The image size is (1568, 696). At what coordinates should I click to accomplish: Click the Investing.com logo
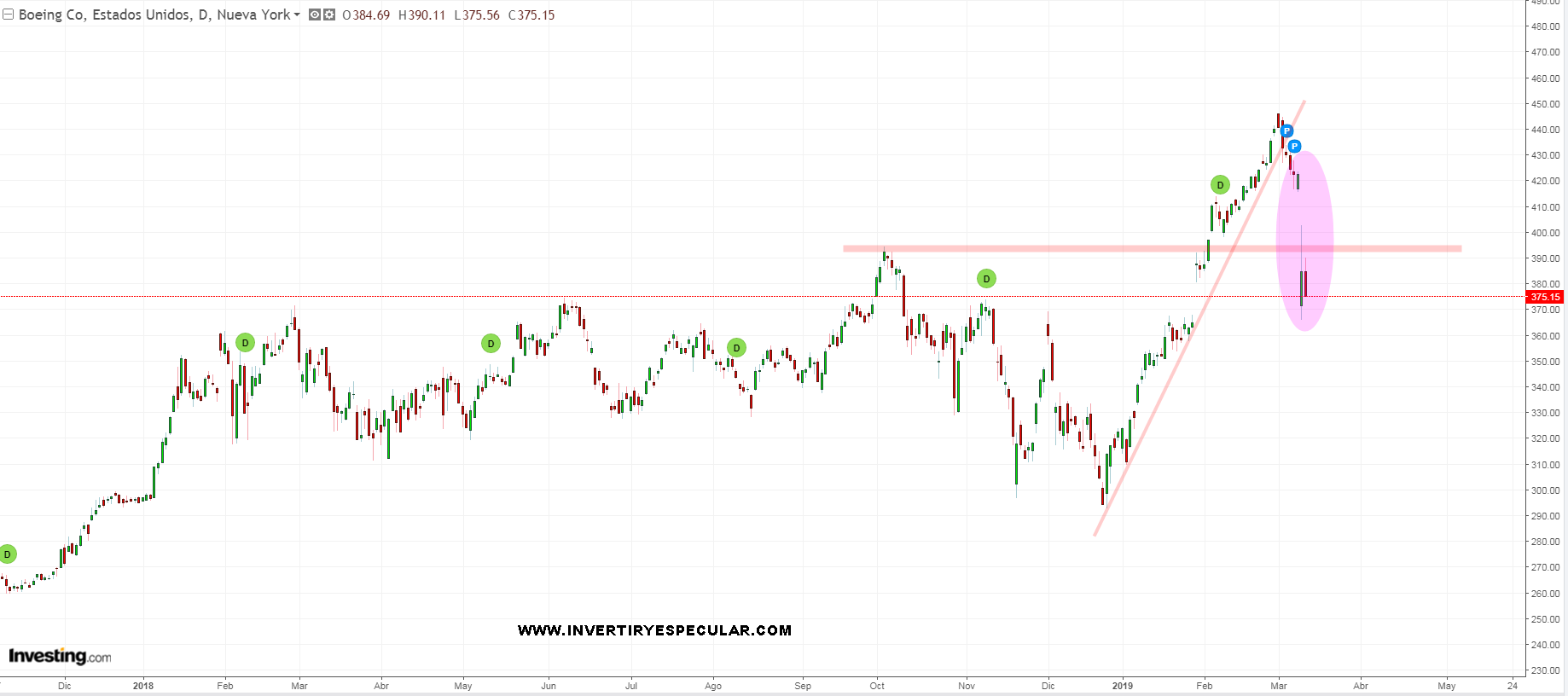(x=60, y=656)
